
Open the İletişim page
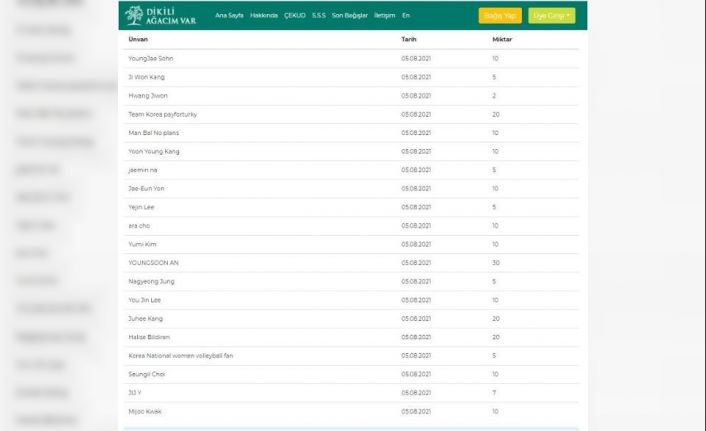coord(385,16)
